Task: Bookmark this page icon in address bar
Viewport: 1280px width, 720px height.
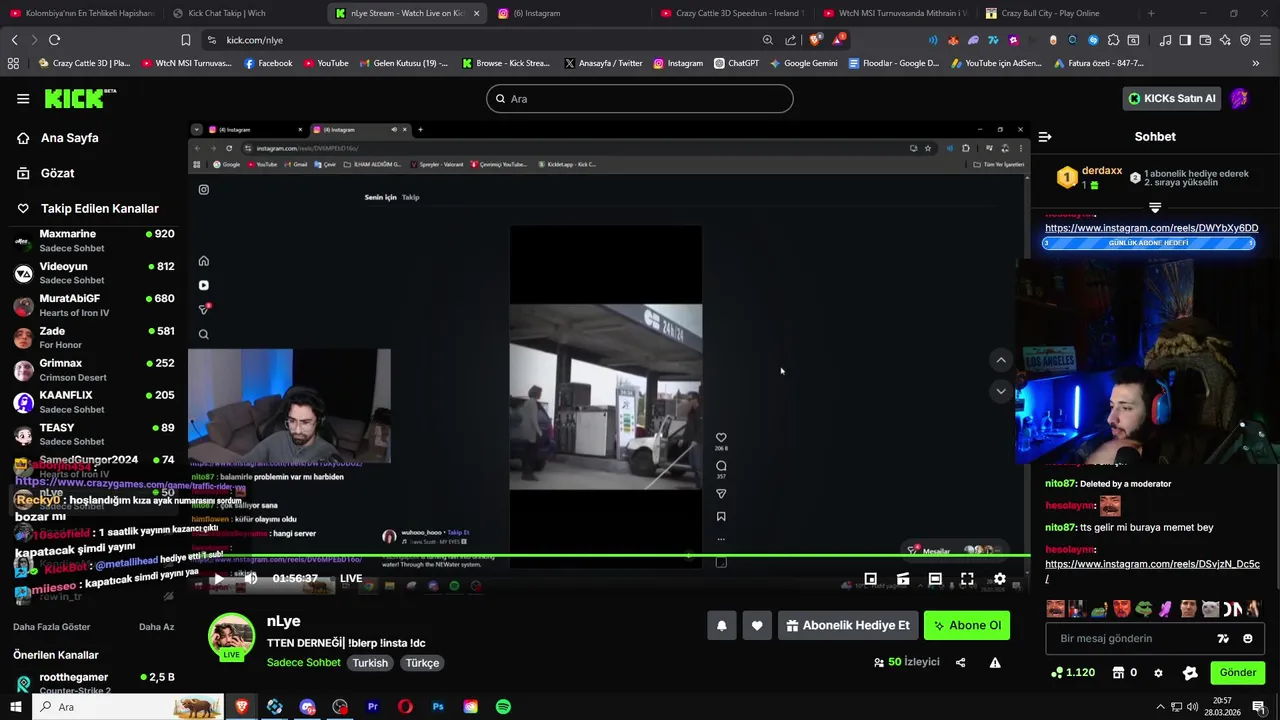Action: point(186,40)
